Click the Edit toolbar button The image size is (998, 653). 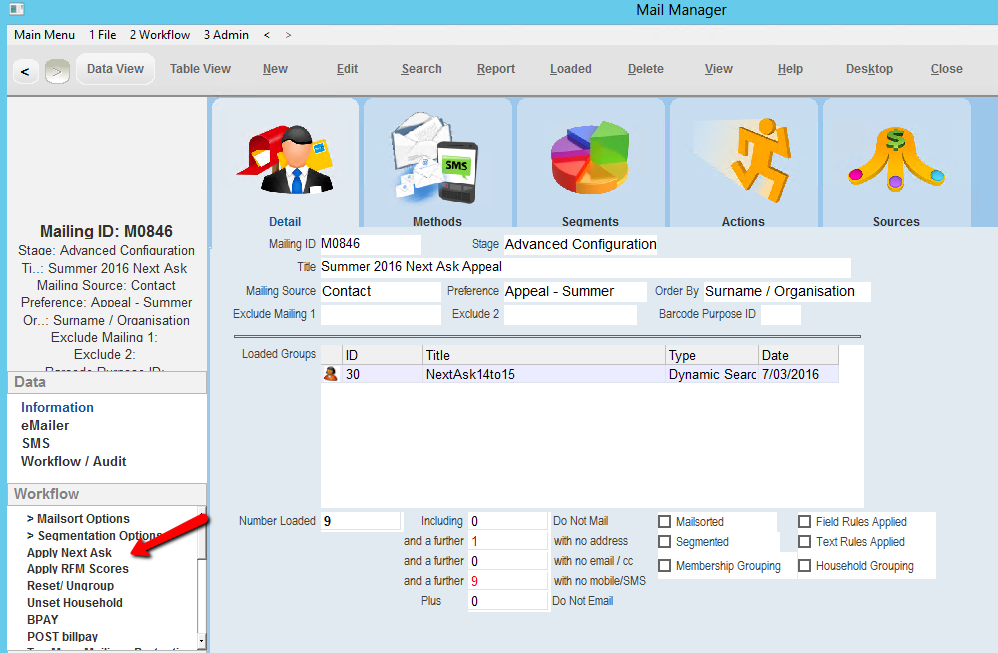pos(347,69)
